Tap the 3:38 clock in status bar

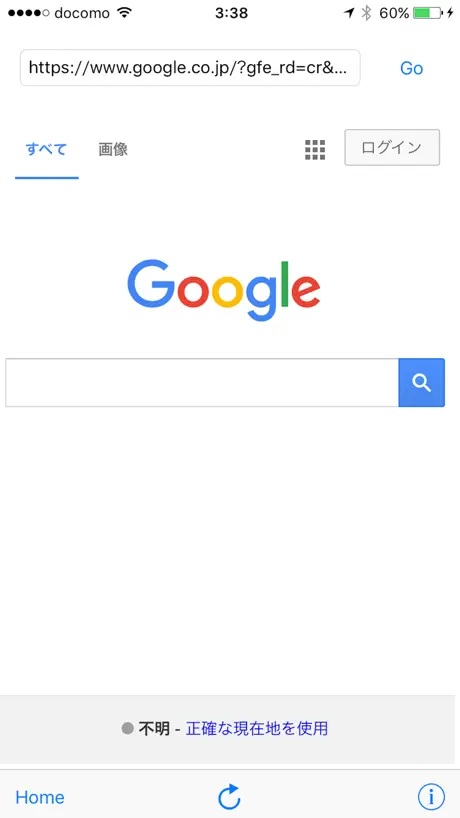[x=231, y=14]
